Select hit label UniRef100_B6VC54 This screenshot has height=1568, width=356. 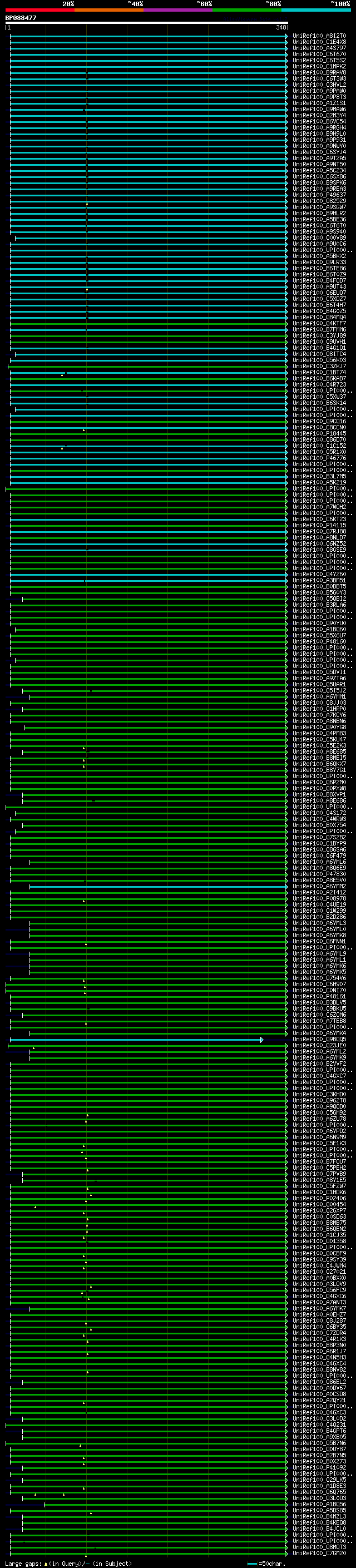pyautogui.click(x=319, y=122)
